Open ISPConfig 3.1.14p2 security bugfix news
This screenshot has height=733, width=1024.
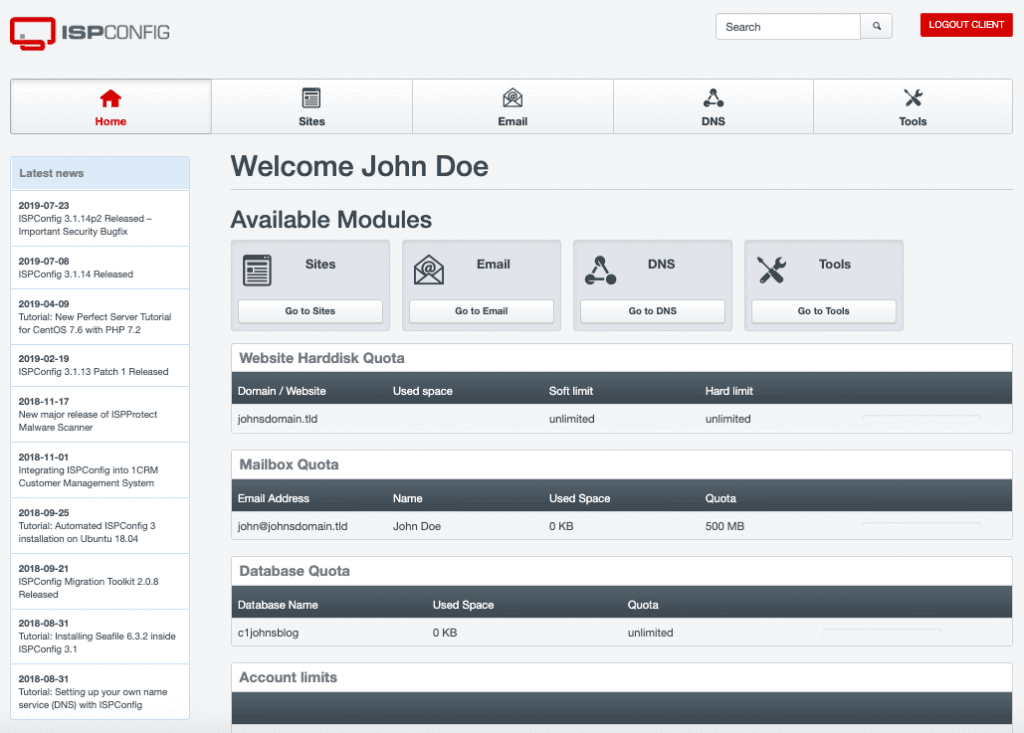tap(86, 225)
